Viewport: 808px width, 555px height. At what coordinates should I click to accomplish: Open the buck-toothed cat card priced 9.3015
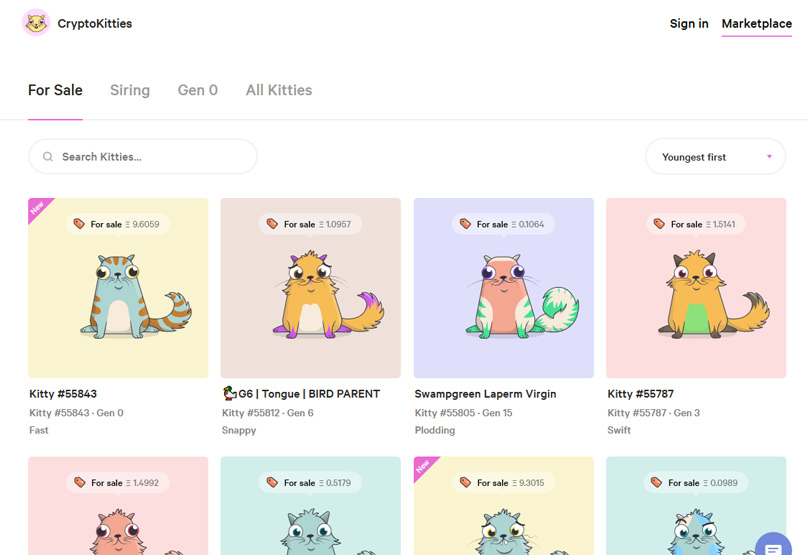pos(503,506)
